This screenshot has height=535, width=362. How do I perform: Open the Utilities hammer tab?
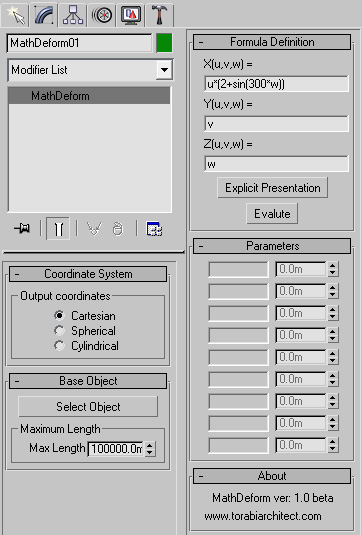[x=159, y=15]
